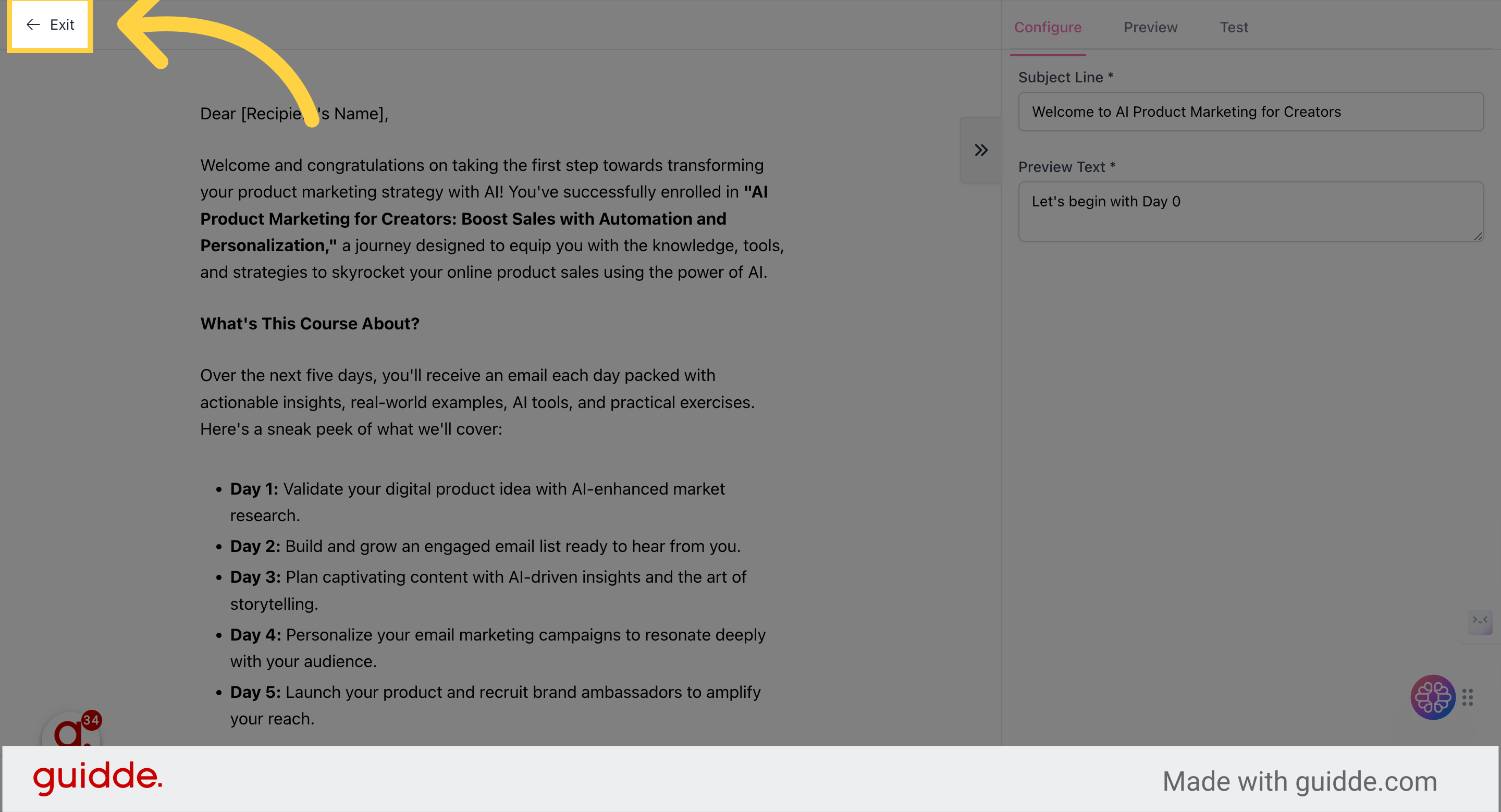Screen dimensions: 1501x812
Task: Click into the Preview Text textarea
Action: [1250, 212]
